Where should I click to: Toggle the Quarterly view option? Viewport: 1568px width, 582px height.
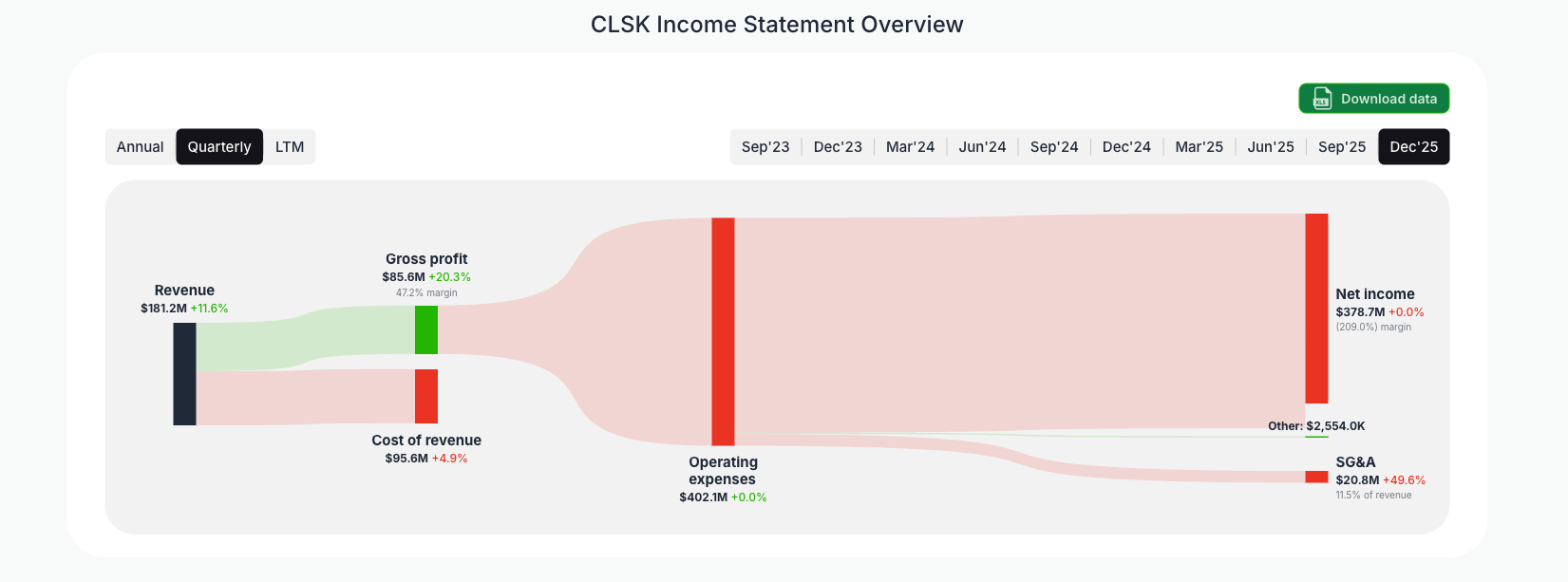[x=219, y=146]
